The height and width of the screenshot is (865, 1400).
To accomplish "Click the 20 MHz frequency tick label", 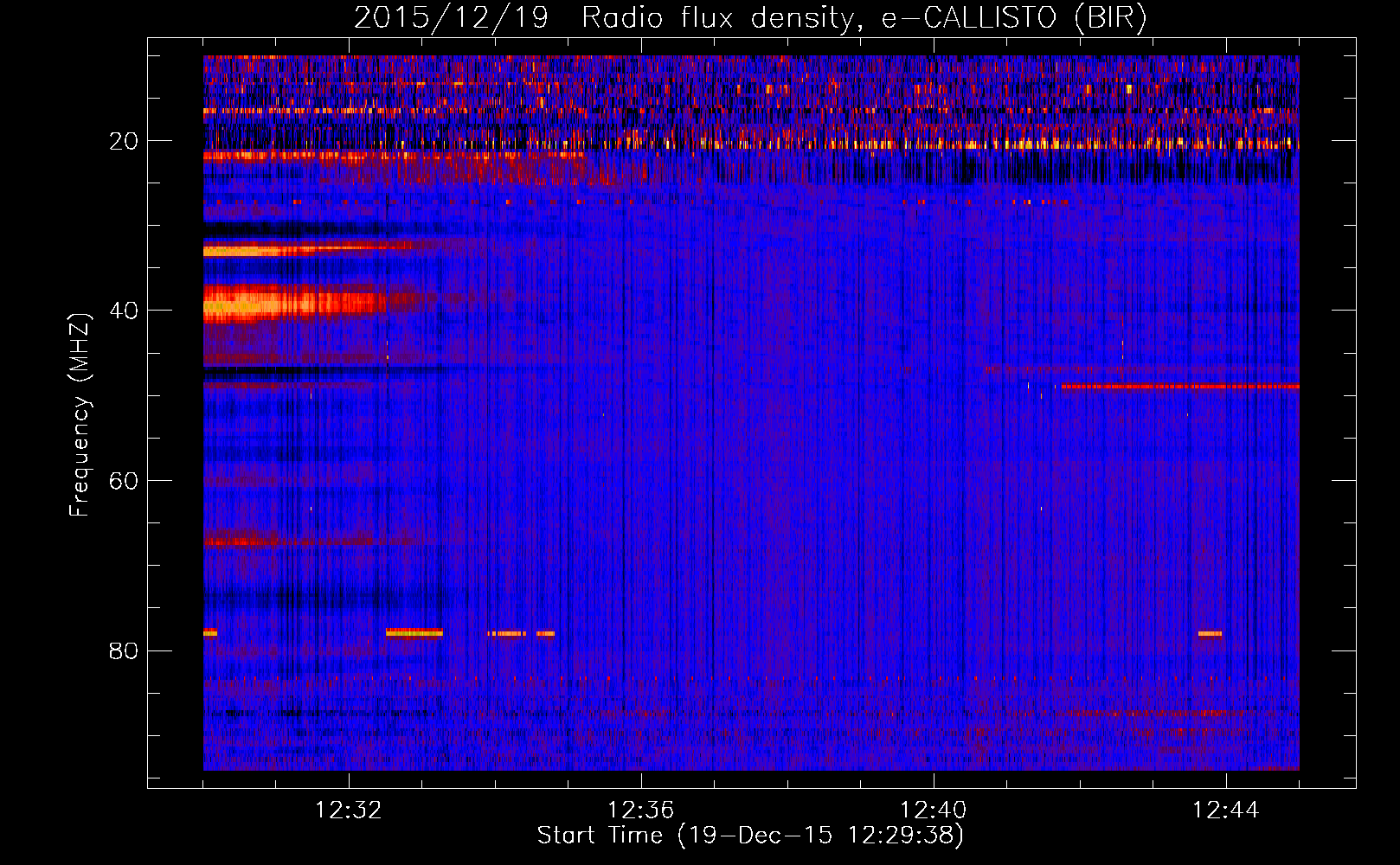I will 124,141.
